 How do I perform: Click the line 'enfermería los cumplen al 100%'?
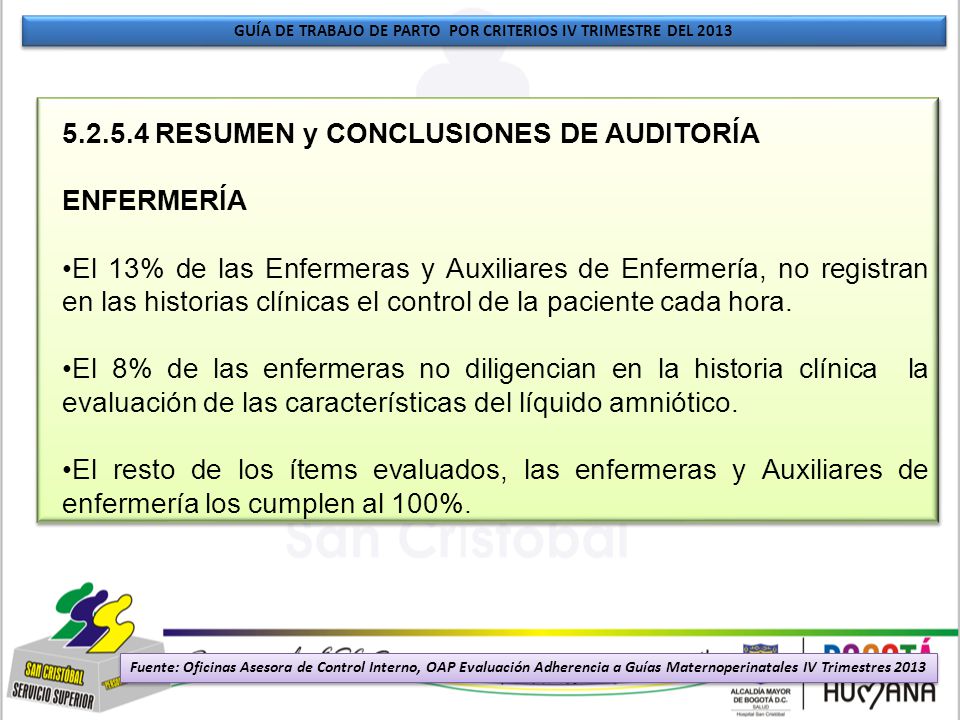[x=266, y=504]
